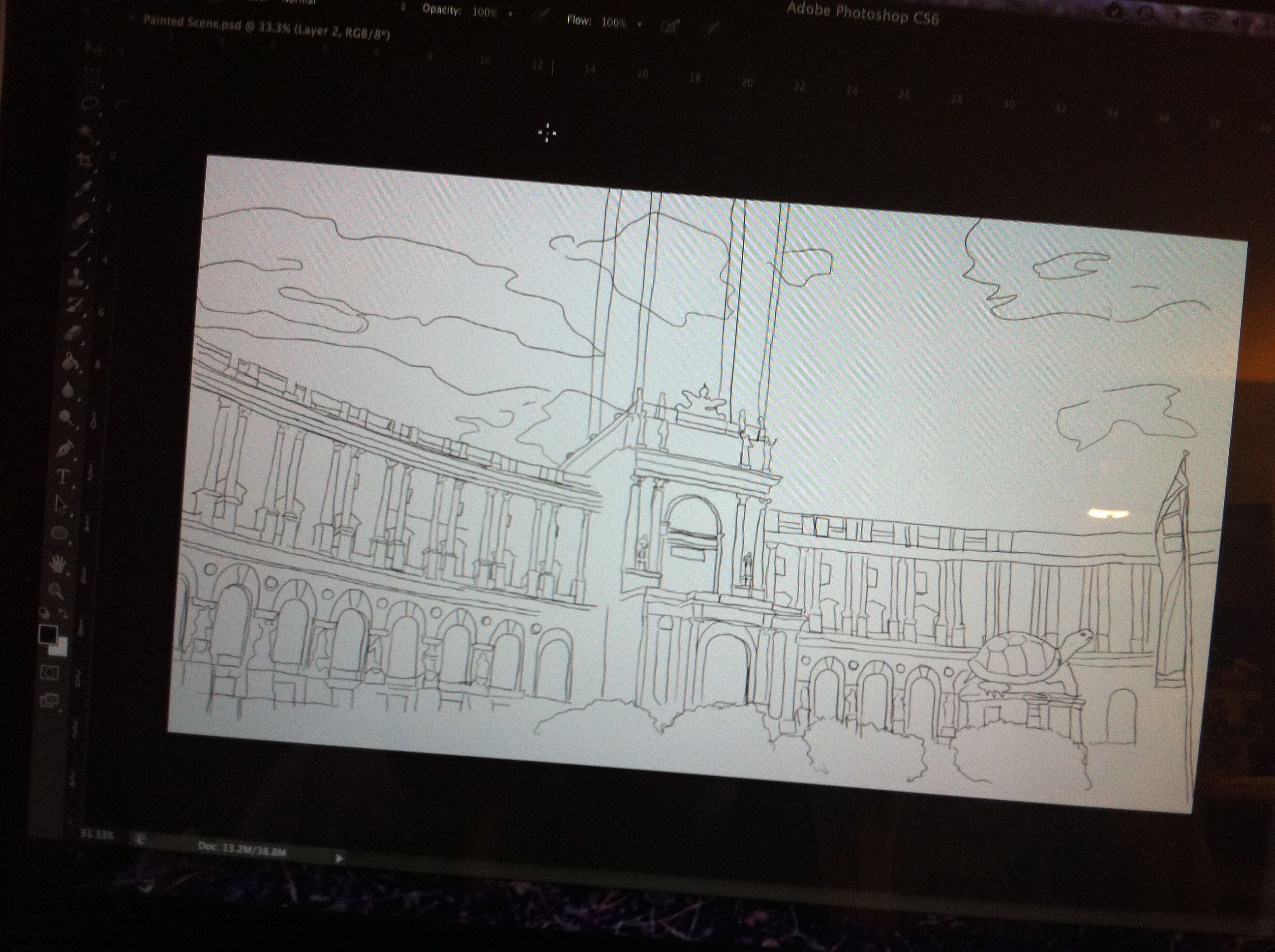This screenshot has width=1275, height=952.
Task: Select the Paint Bucket tool
Action: click(x=71, y=362)
